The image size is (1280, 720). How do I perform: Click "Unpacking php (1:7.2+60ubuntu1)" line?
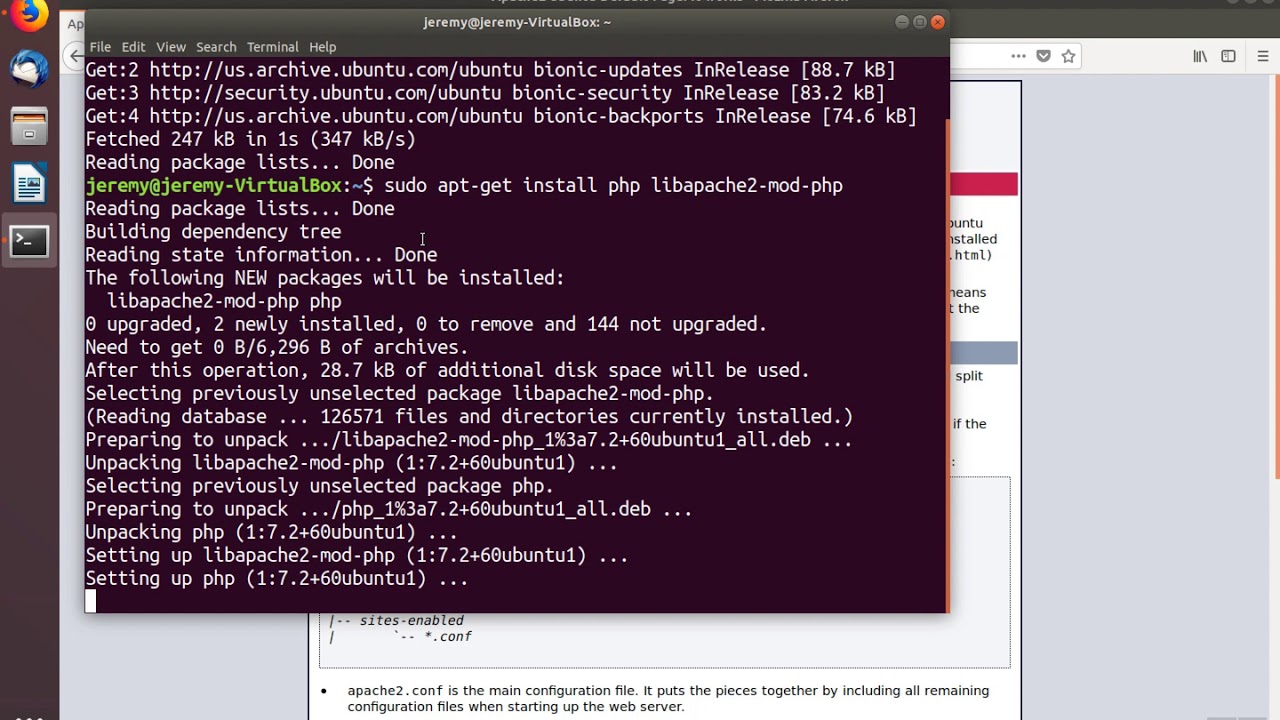[271, 532]
